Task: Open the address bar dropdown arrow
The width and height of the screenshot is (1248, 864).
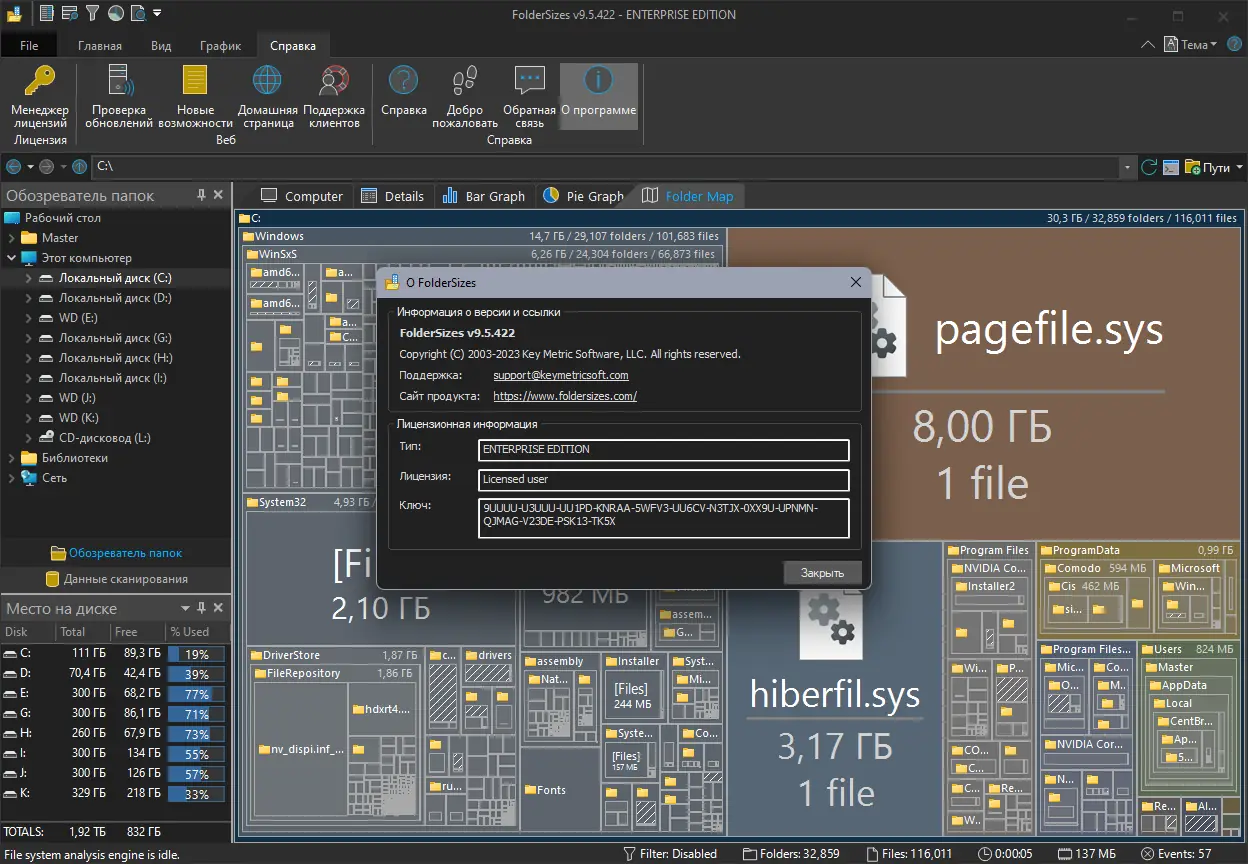Action: [1128, 167]
